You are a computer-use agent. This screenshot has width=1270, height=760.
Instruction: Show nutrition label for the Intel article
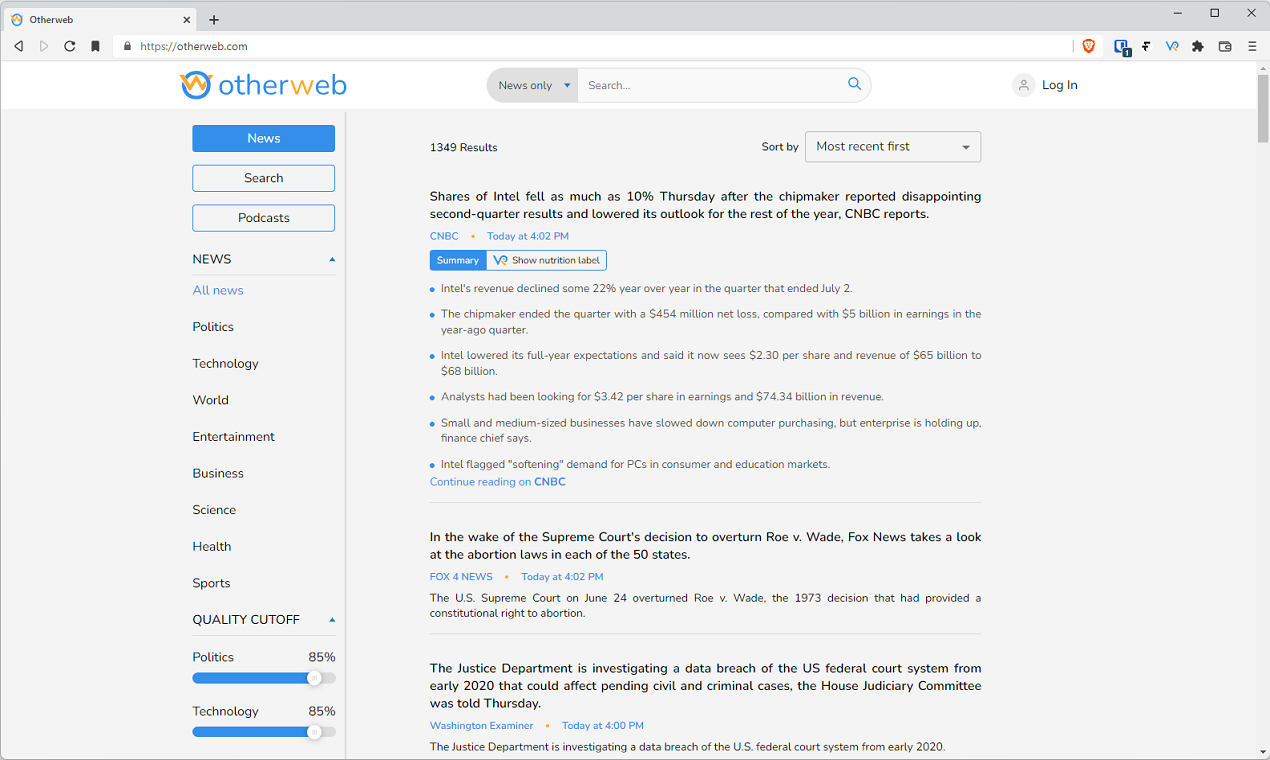(547, 260)
